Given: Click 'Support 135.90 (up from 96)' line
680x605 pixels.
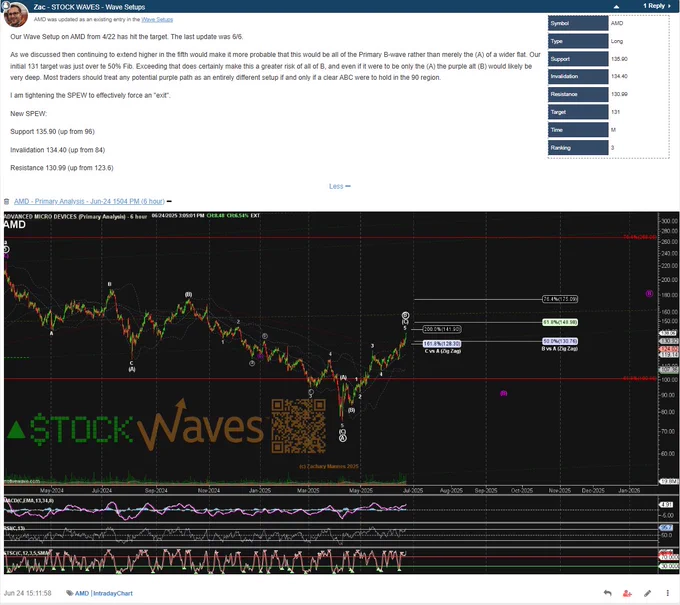Looking at the screenshot, I should click(x=52, y=131).
